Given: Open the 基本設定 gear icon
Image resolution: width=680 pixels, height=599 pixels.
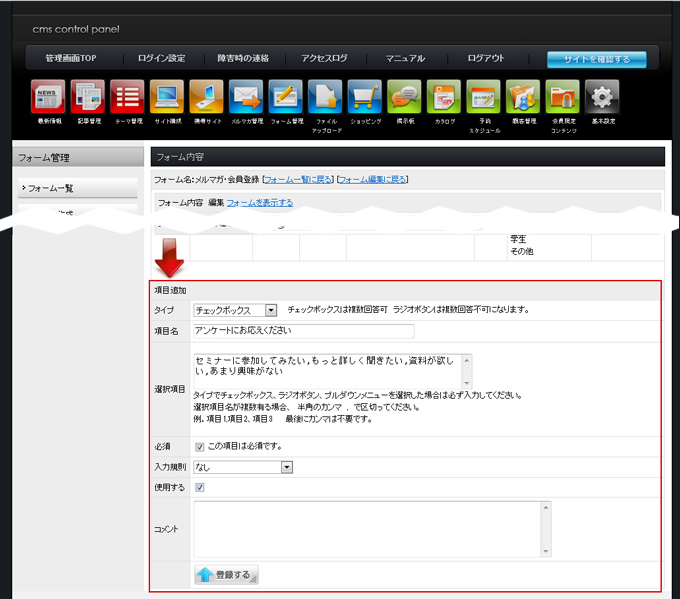Looking at the screenshot, I should (602, 97).
